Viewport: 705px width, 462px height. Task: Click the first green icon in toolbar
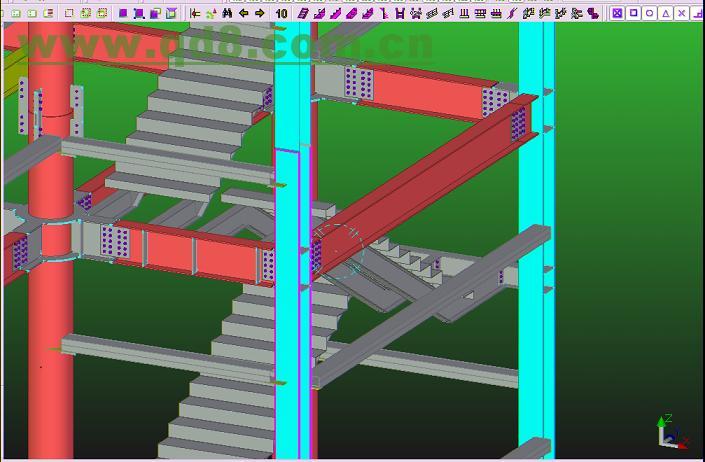point(15,14)
